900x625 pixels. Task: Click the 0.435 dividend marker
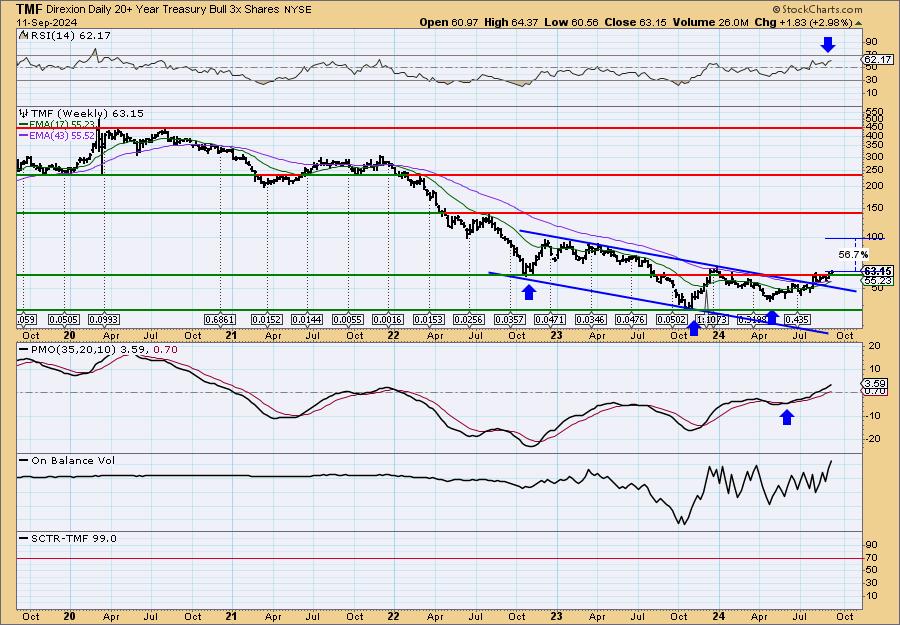[x=797, y=319]
